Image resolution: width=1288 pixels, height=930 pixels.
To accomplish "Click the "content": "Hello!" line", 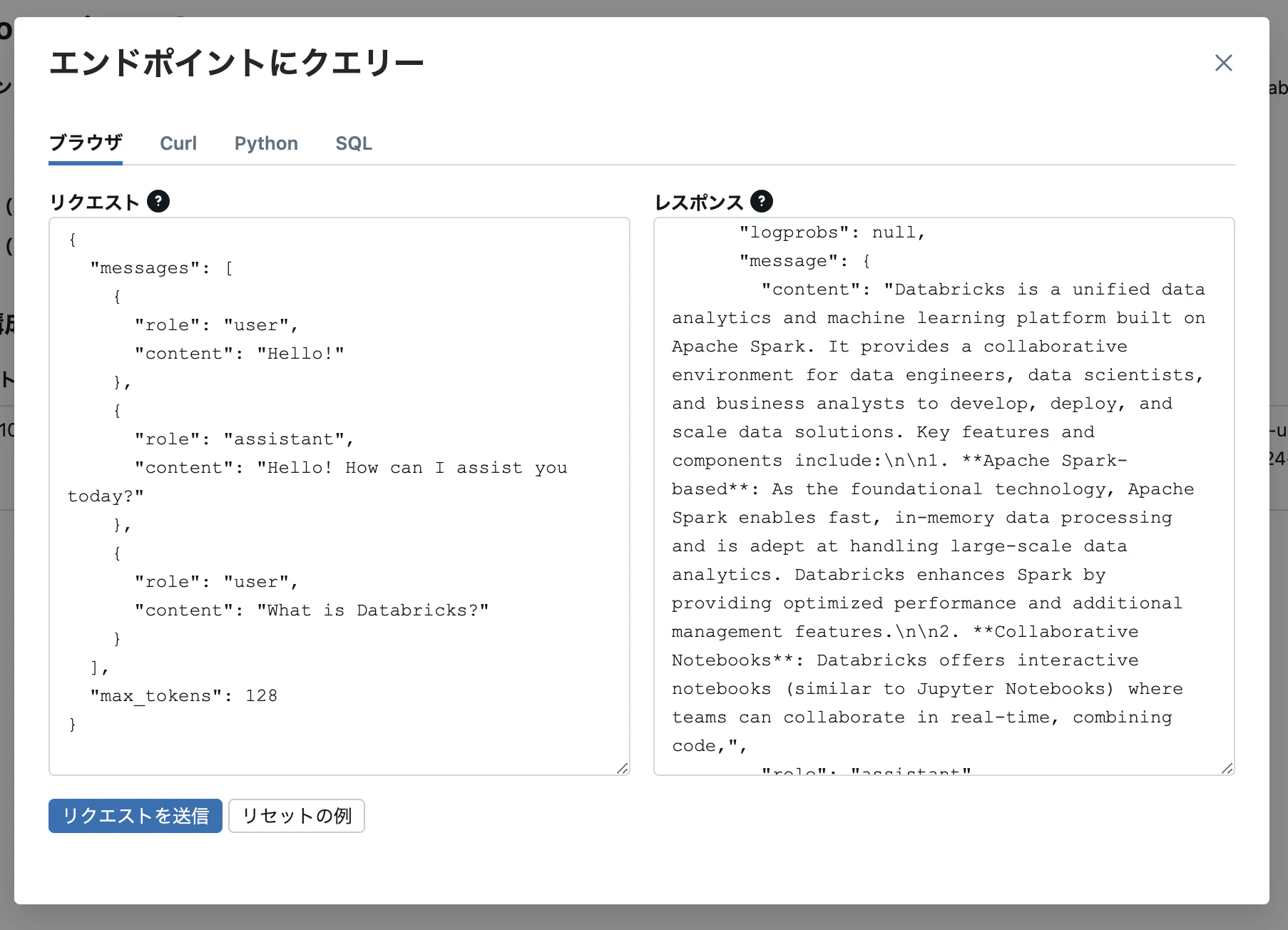I will pyautogui.click(x=240, y=353).
